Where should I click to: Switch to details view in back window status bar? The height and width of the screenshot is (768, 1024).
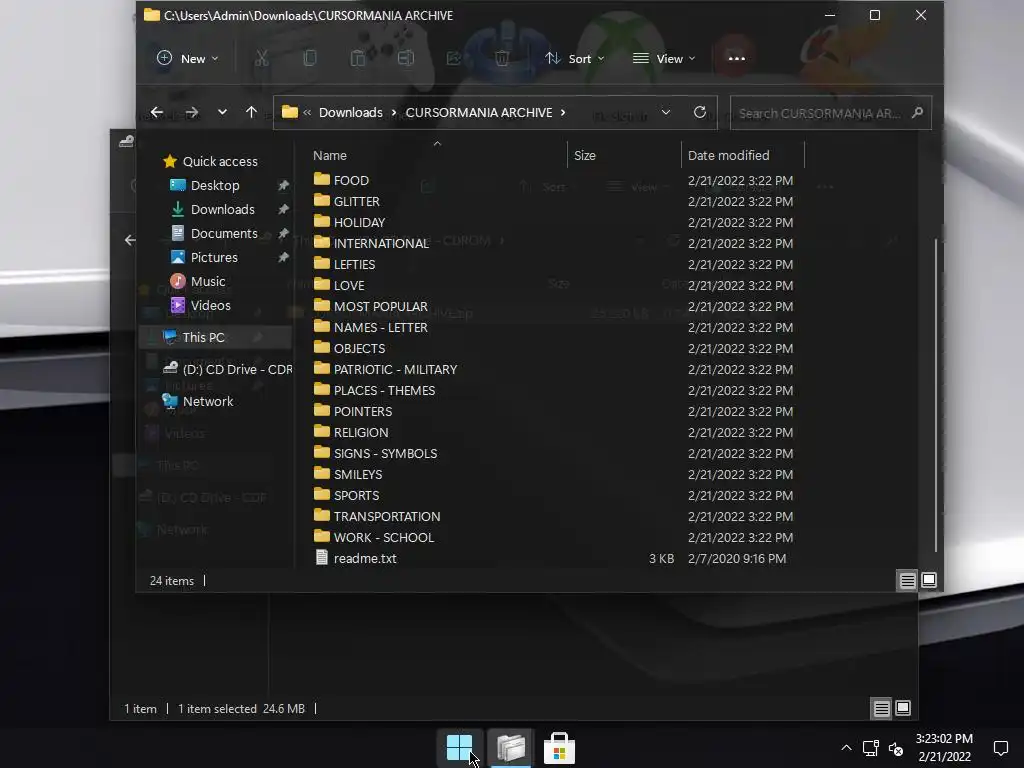[881, 708]
